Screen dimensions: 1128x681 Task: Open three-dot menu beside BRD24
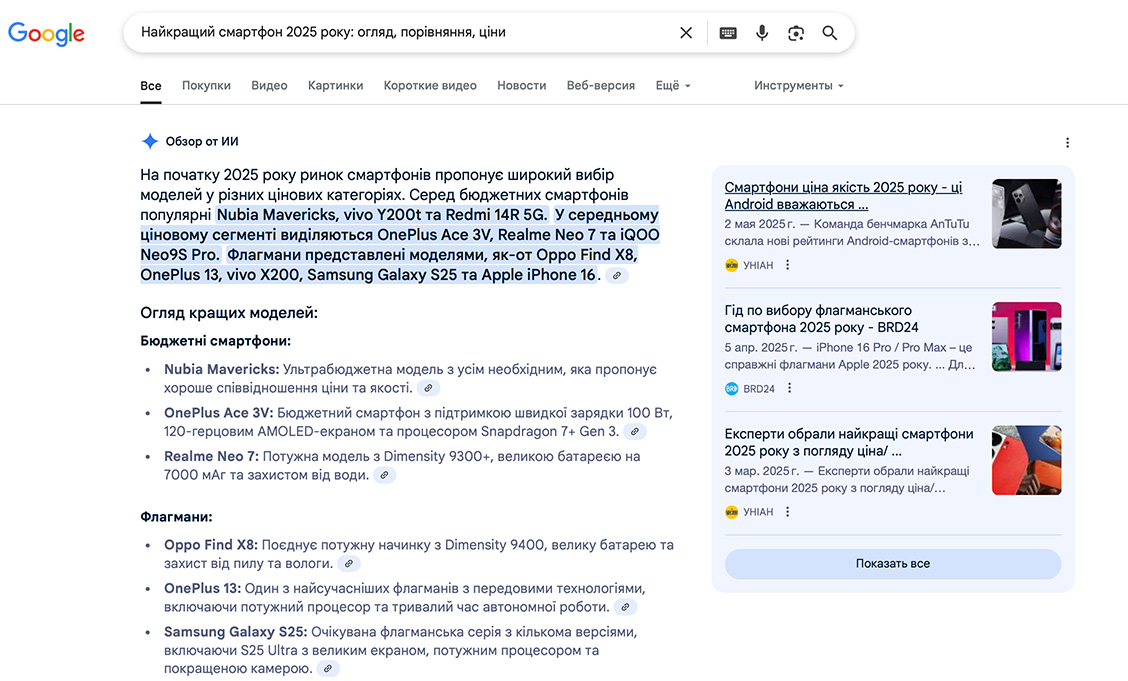pyautogui.click(x=789, y=388)
